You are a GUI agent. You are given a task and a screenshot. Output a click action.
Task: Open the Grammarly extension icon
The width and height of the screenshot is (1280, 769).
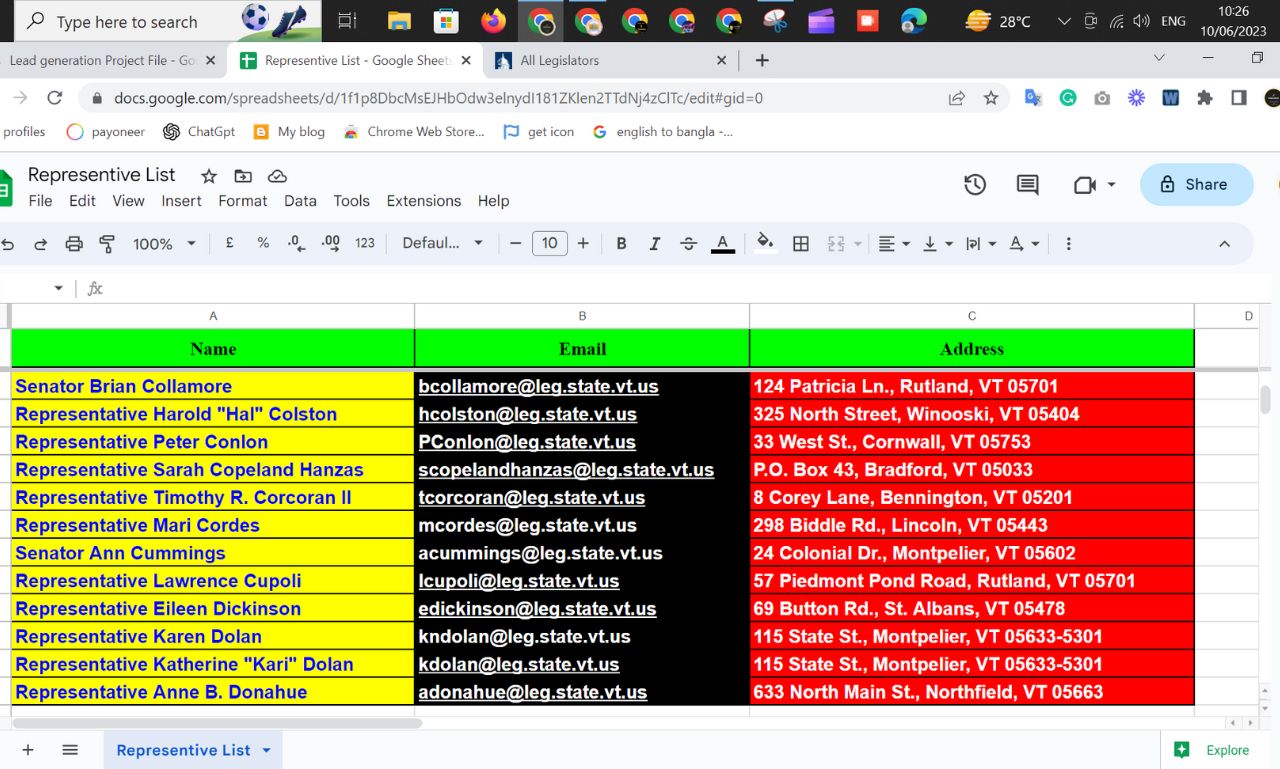[x=1068, y=98]
